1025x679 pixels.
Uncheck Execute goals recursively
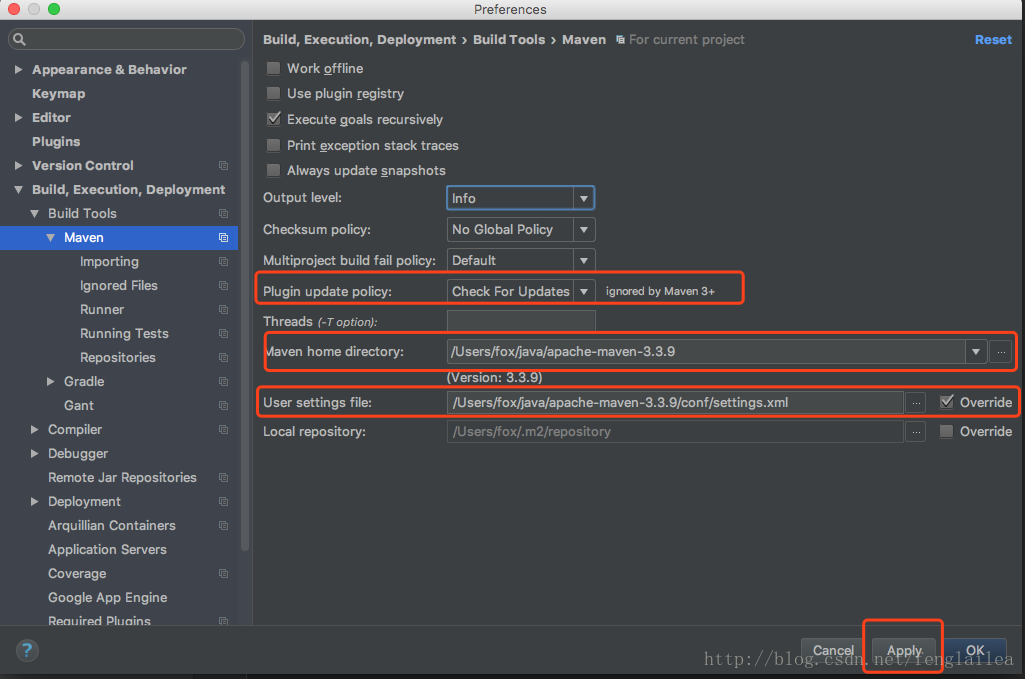(273, 119)
